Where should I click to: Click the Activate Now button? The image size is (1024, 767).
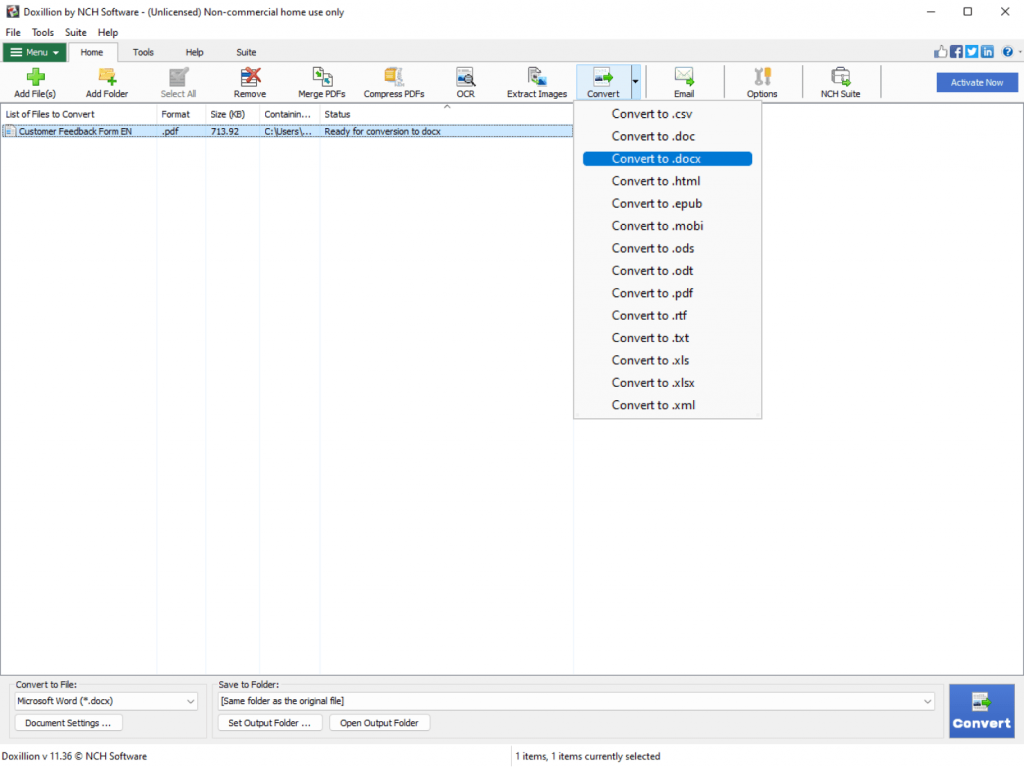976,83
